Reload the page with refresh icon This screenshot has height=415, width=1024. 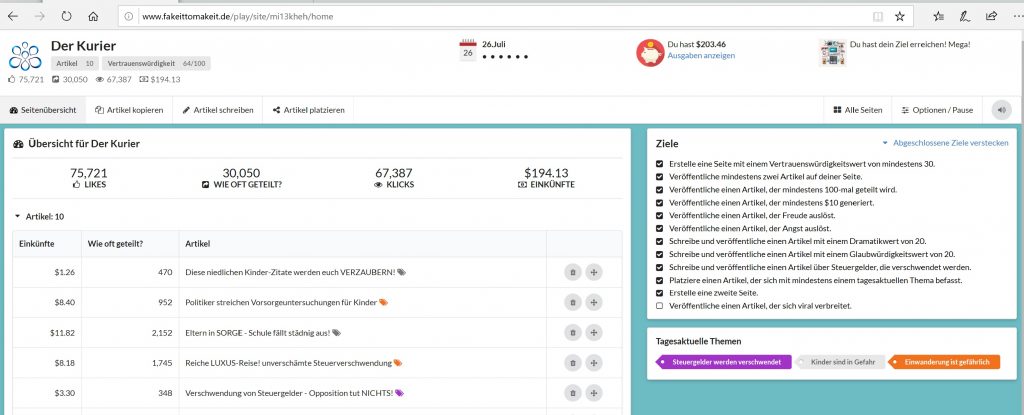coord(66,17)
